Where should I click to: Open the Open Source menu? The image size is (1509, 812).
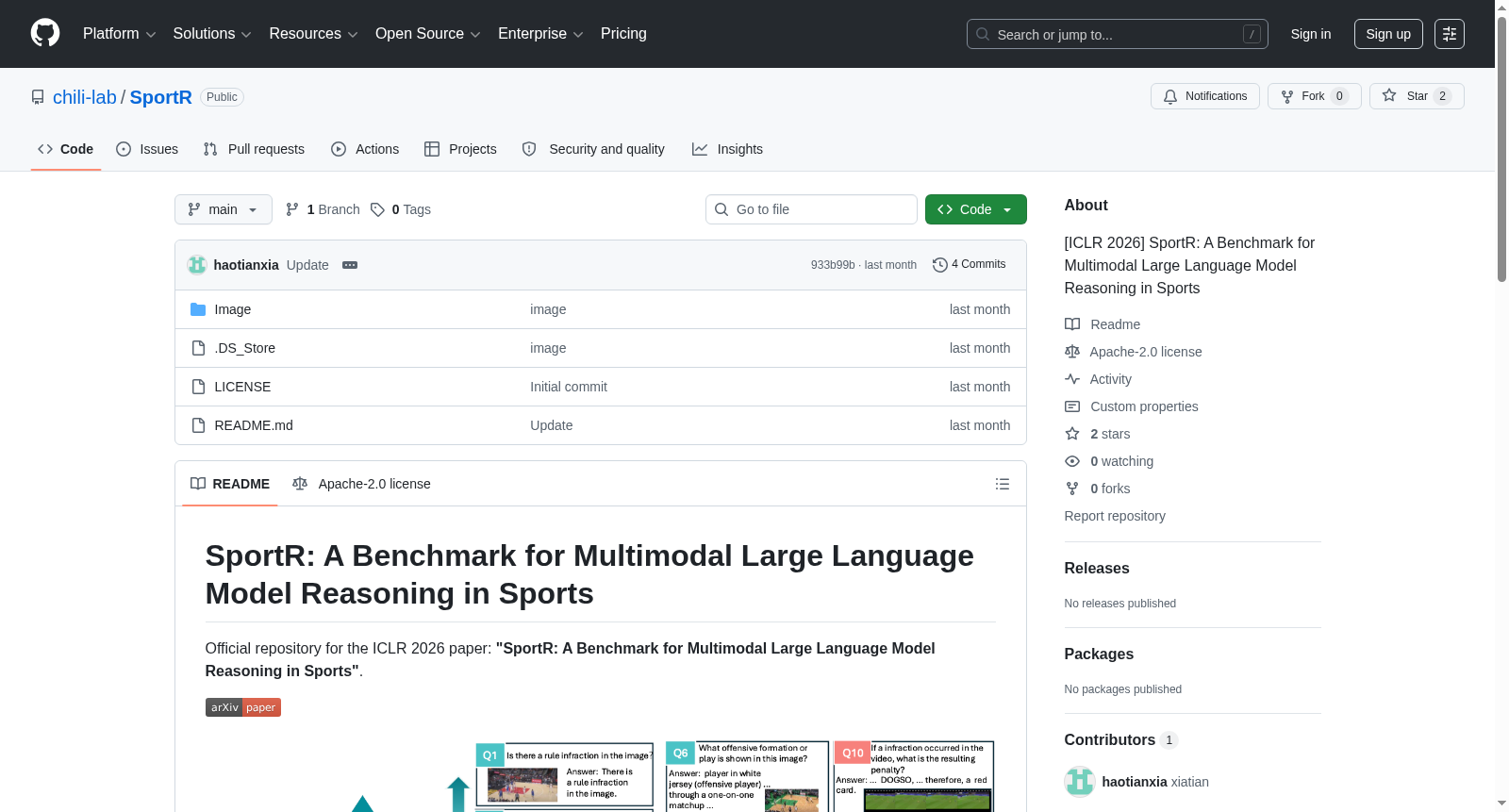[427, 34]
